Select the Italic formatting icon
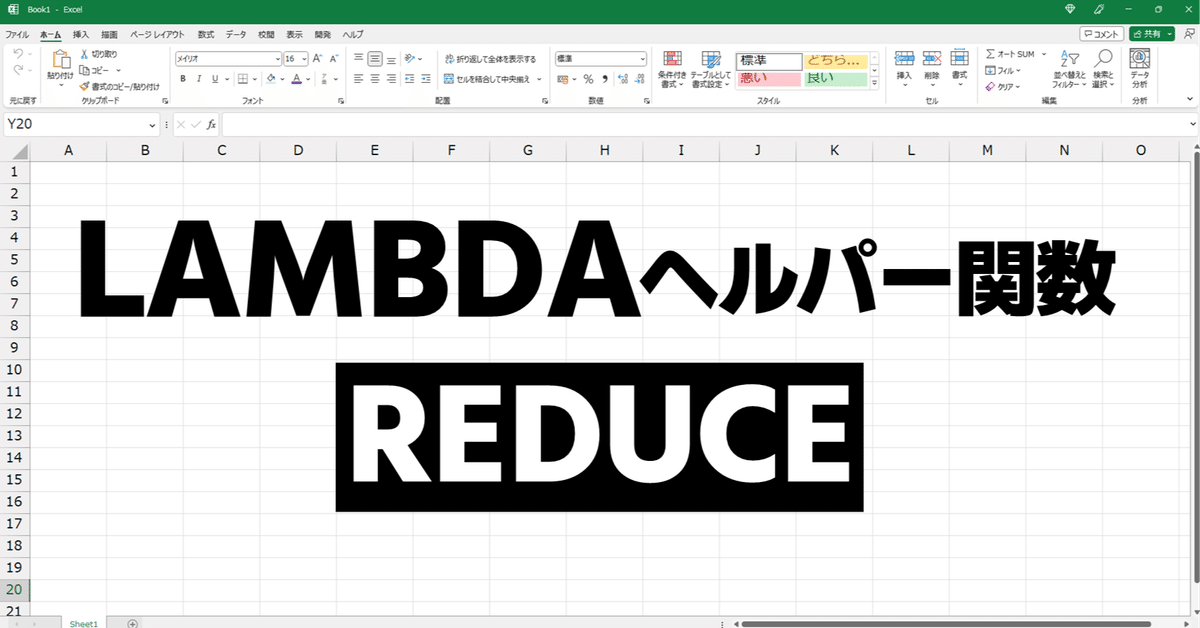 click(200, 79)
